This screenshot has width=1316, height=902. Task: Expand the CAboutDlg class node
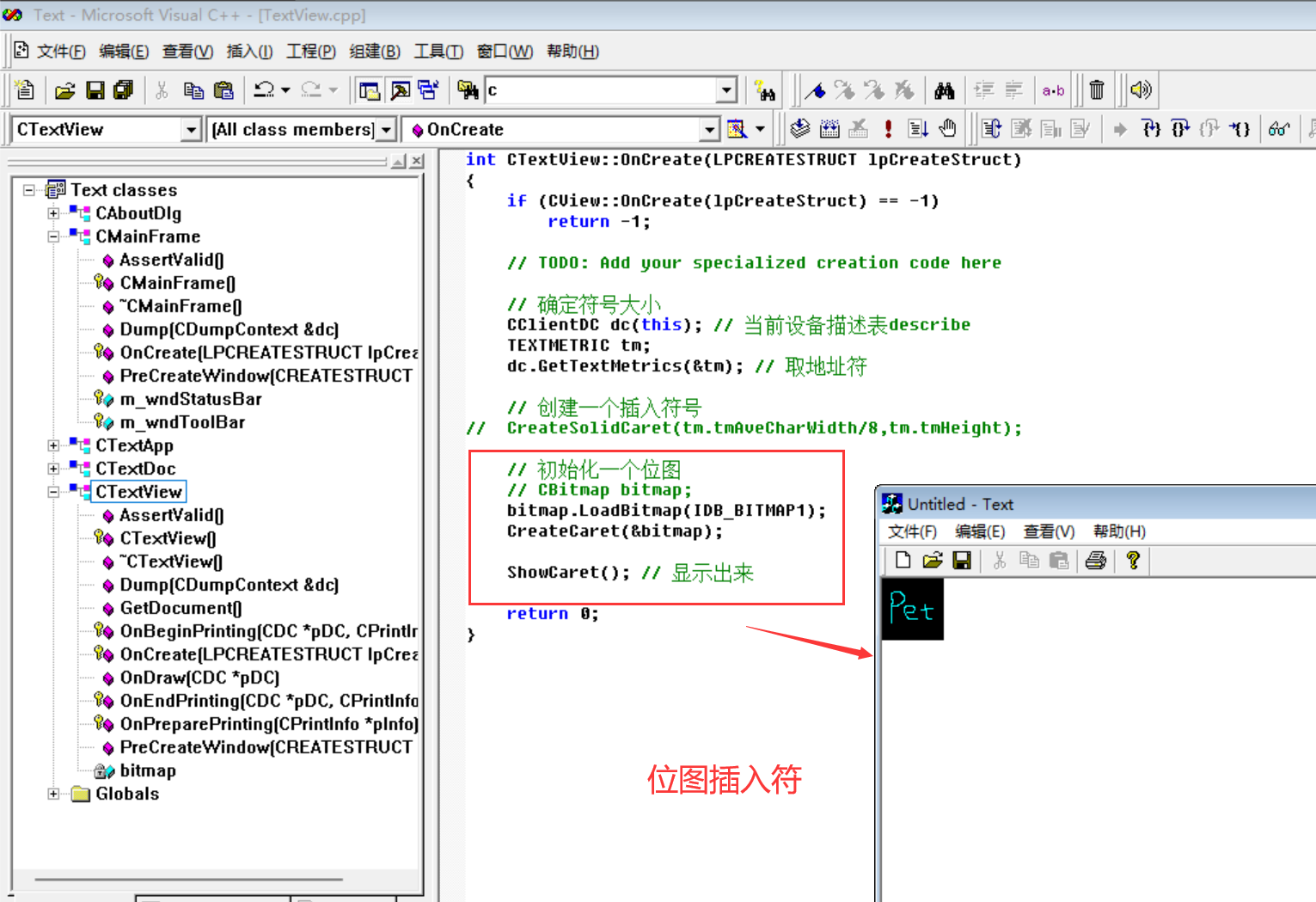53,213
